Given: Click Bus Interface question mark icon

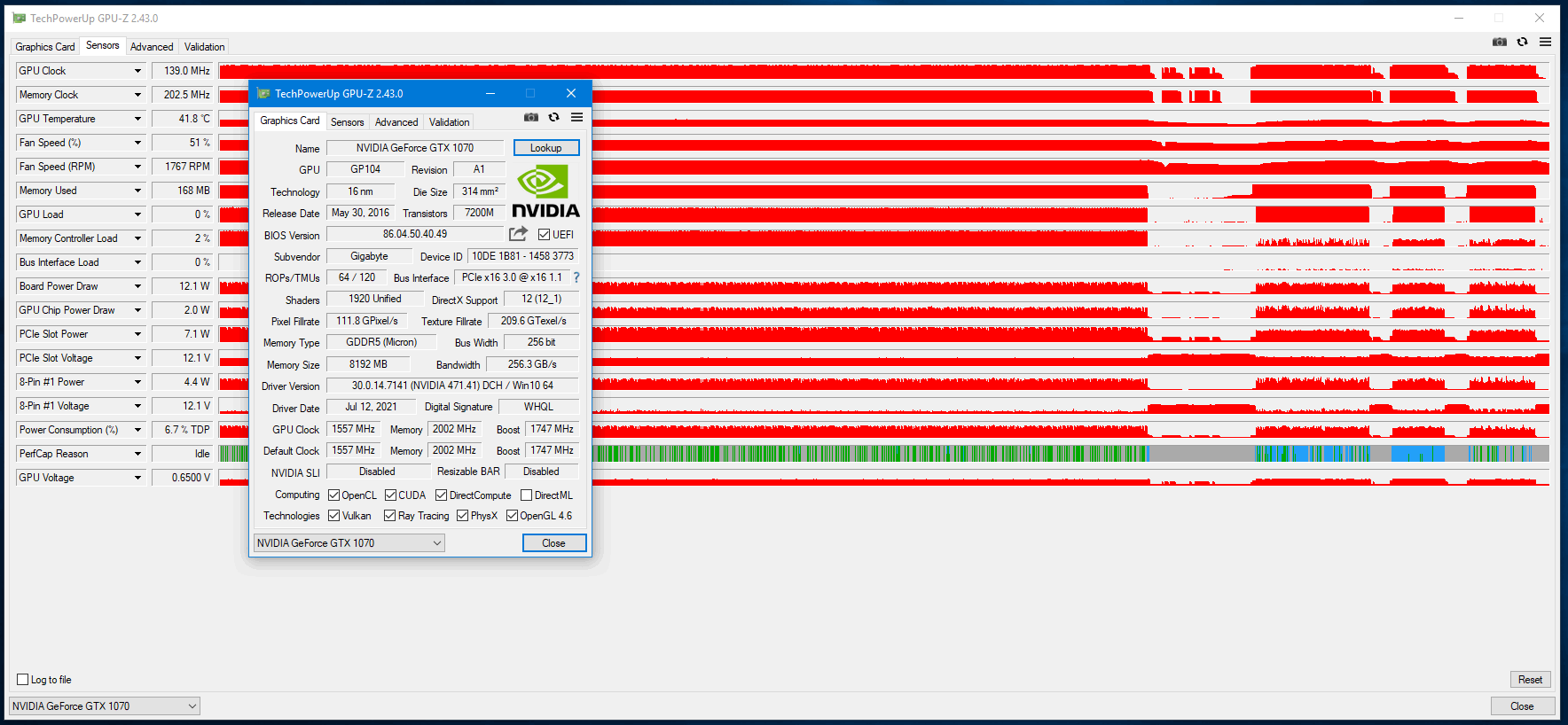Looking at the screenshot, I should point(576,277).
